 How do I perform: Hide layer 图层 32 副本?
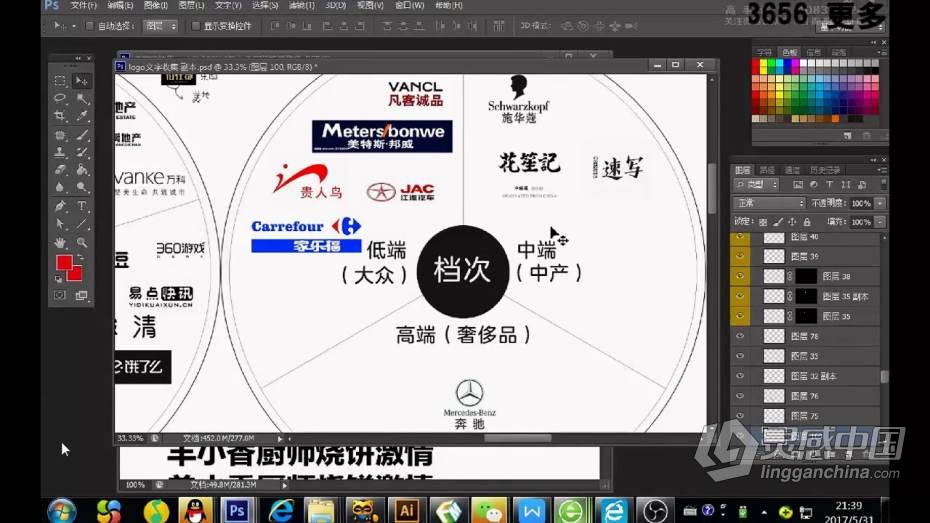(740, 376)
